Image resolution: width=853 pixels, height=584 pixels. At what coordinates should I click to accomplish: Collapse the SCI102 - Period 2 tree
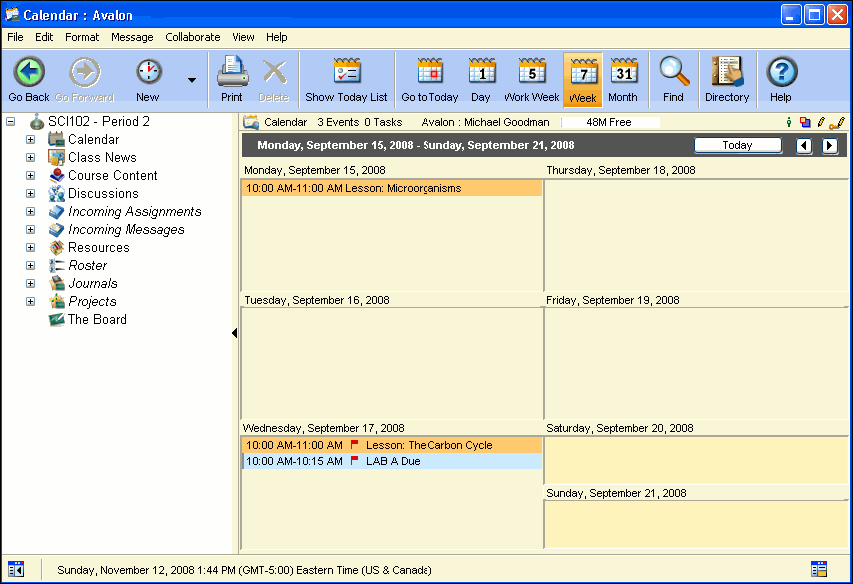click(10, 122)
